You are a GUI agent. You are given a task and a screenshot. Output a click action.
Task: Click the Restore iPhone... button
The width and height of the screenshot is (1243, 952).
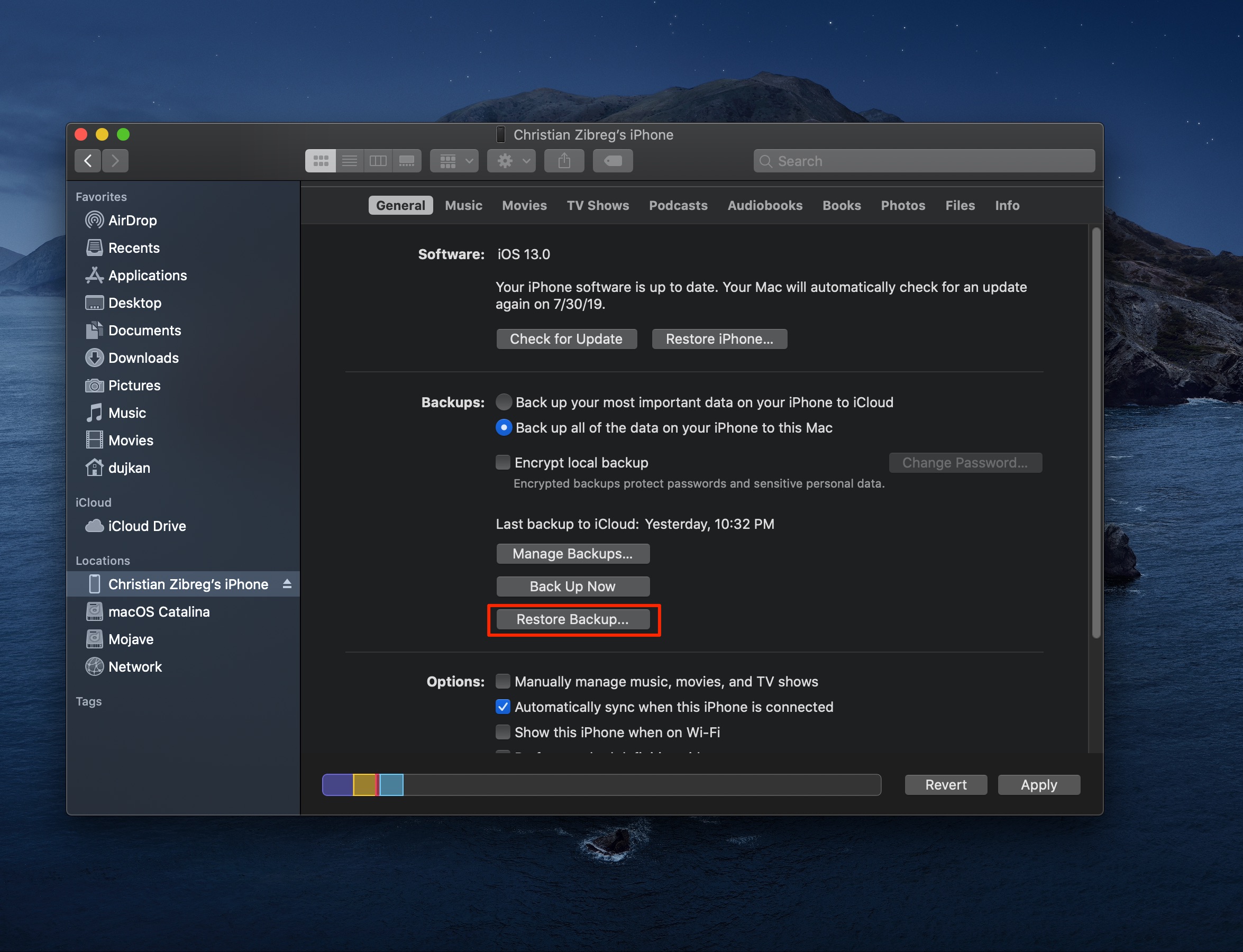[719, 339]
